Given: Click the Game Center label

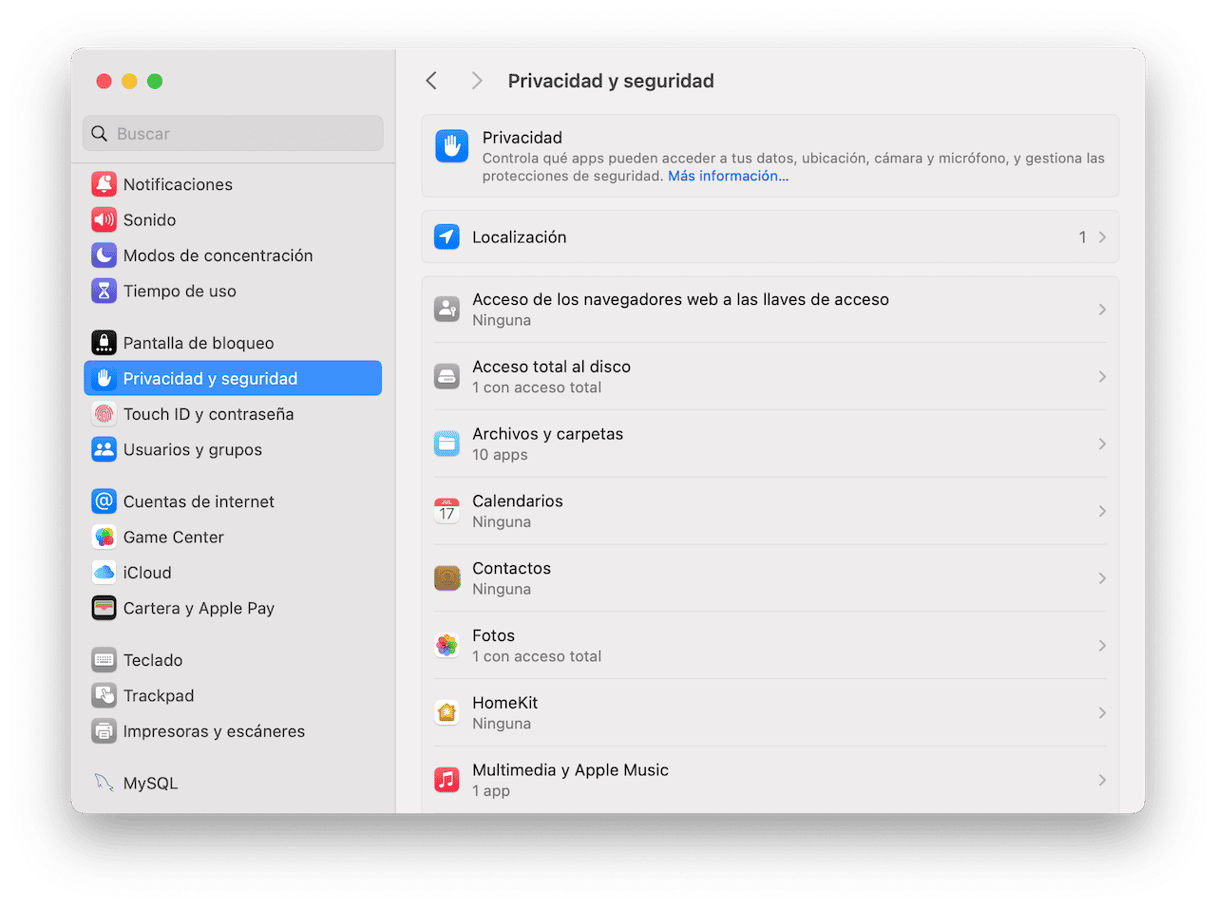Looking at the screenshot, I should (173, 537).
